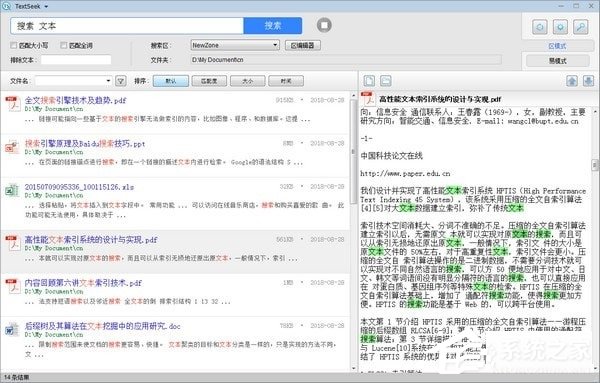The width and height of the screenshot is (600, 383).
Task: Click scroll-down arrow of results list
Action: pos(353,368)
